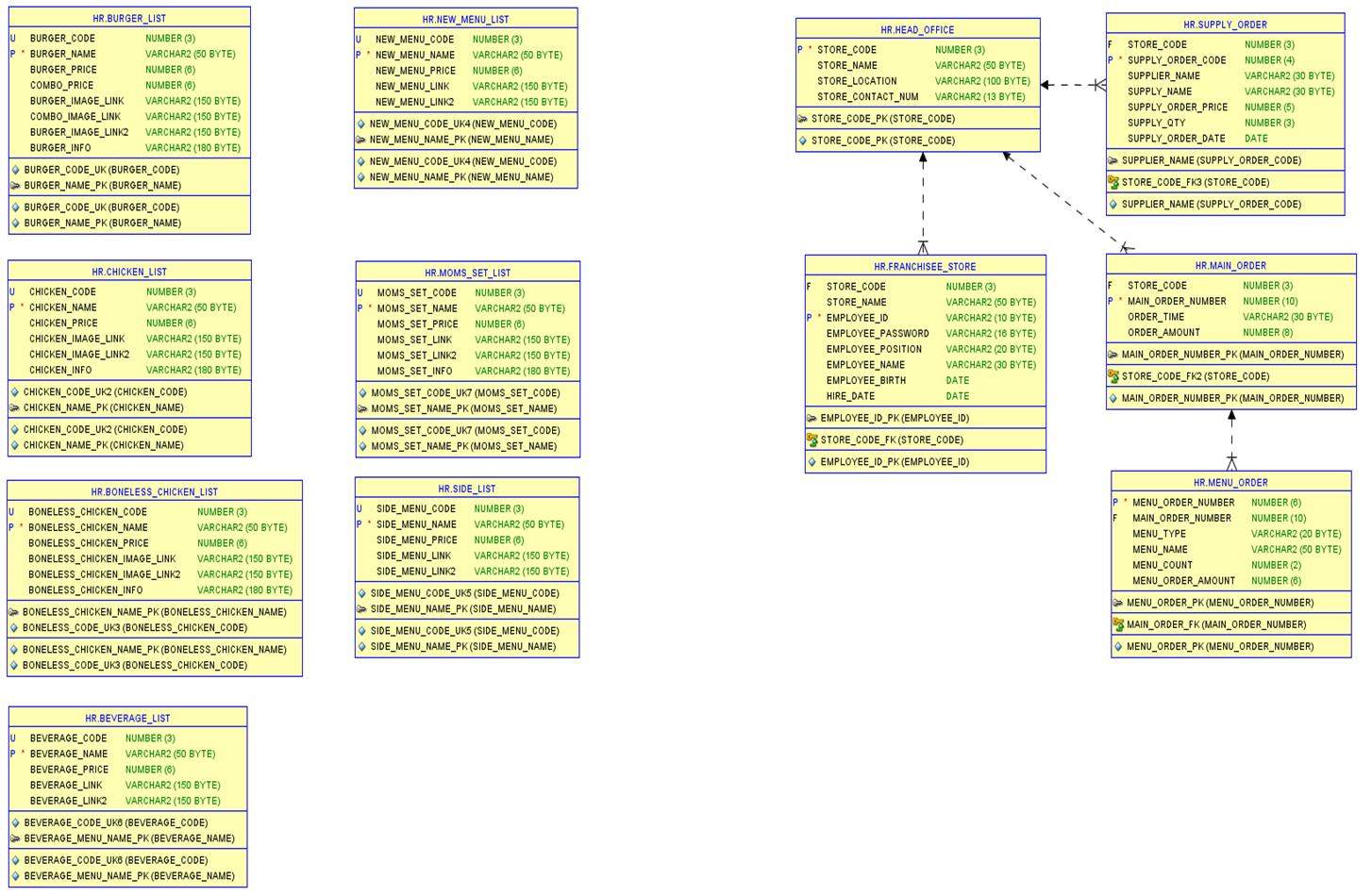Click the foreign key icon beside STORE_CODE_FK3
1372x896 pixels.
(x=1116, y=181)
